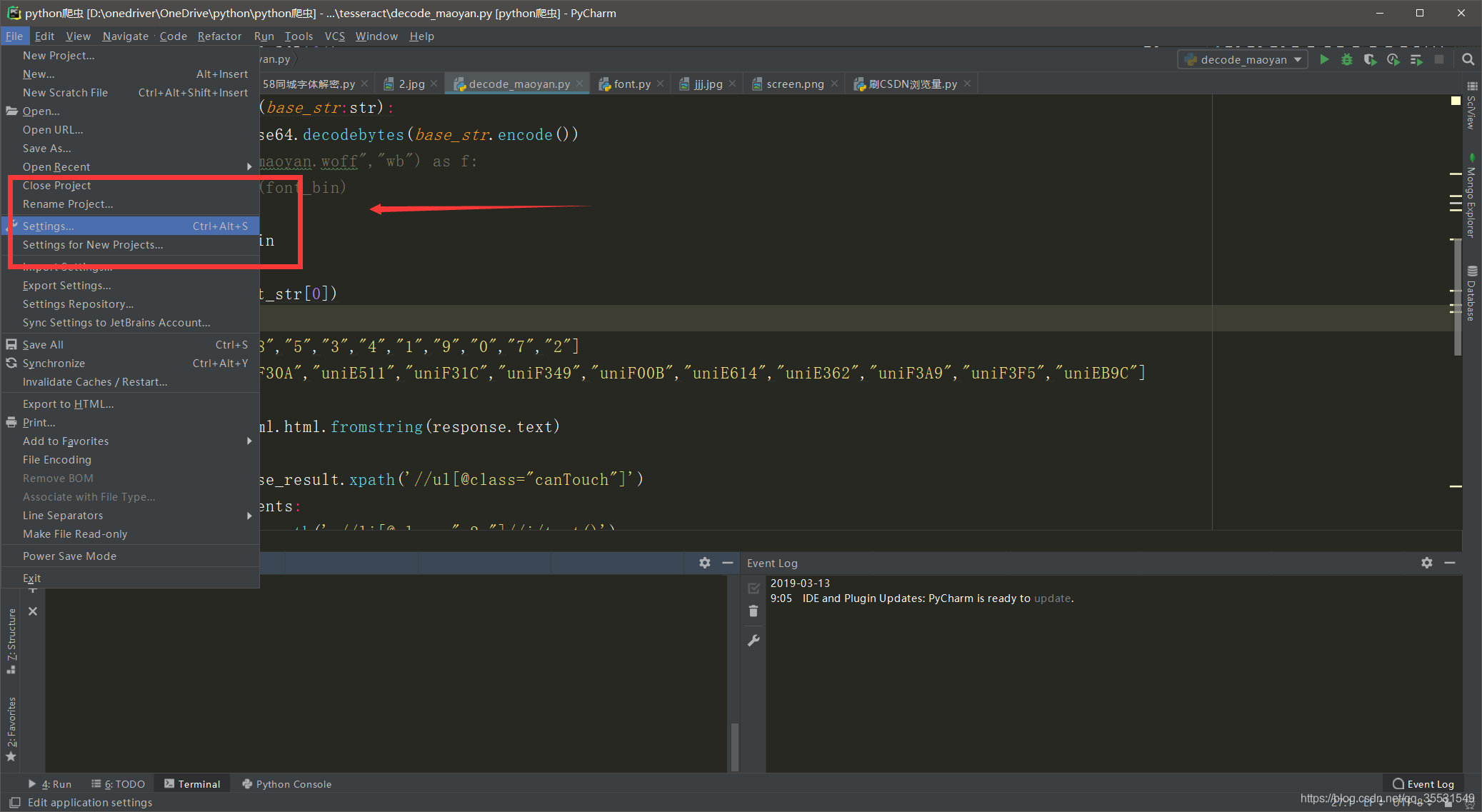1482x812 pixels.
Task: Open the Terminal tool window button
Action: (192, 783)
